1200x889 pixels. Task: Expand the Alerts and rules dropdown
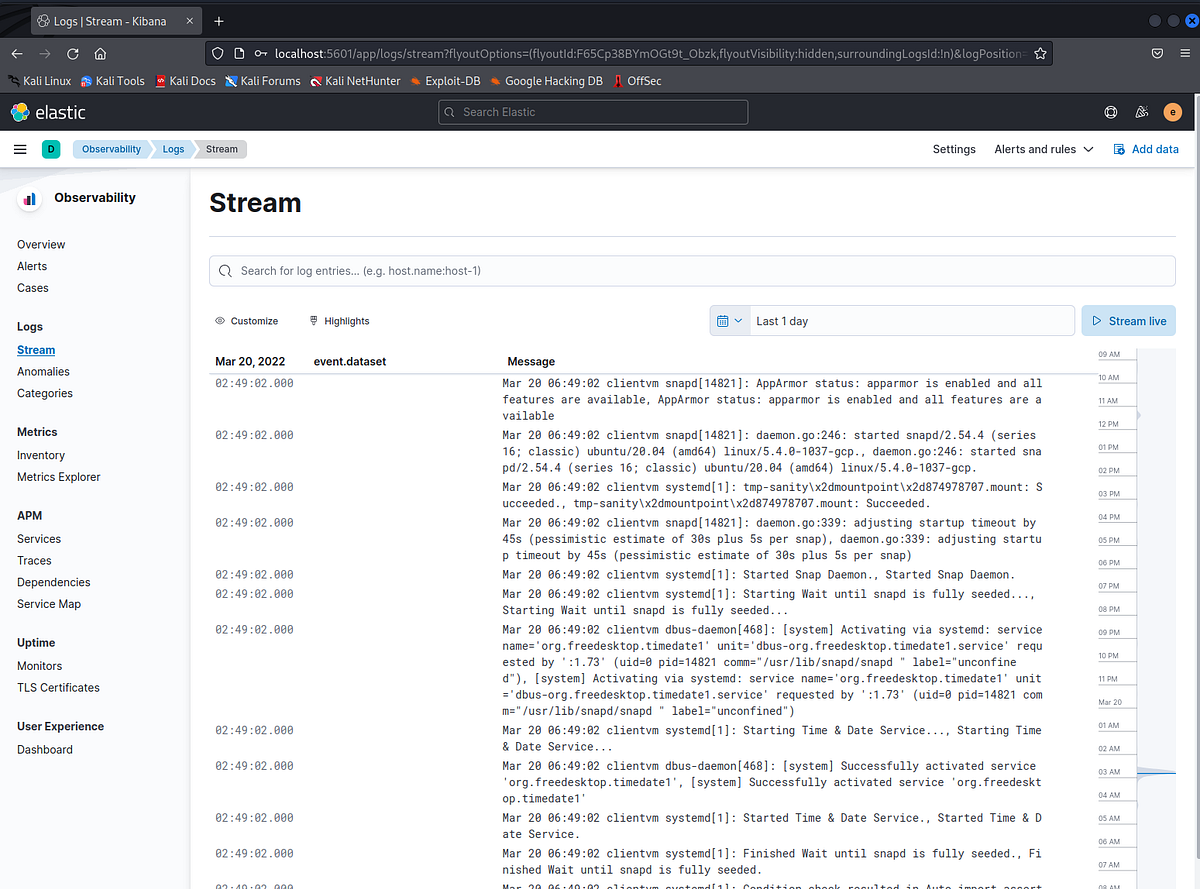point(1043,148)
